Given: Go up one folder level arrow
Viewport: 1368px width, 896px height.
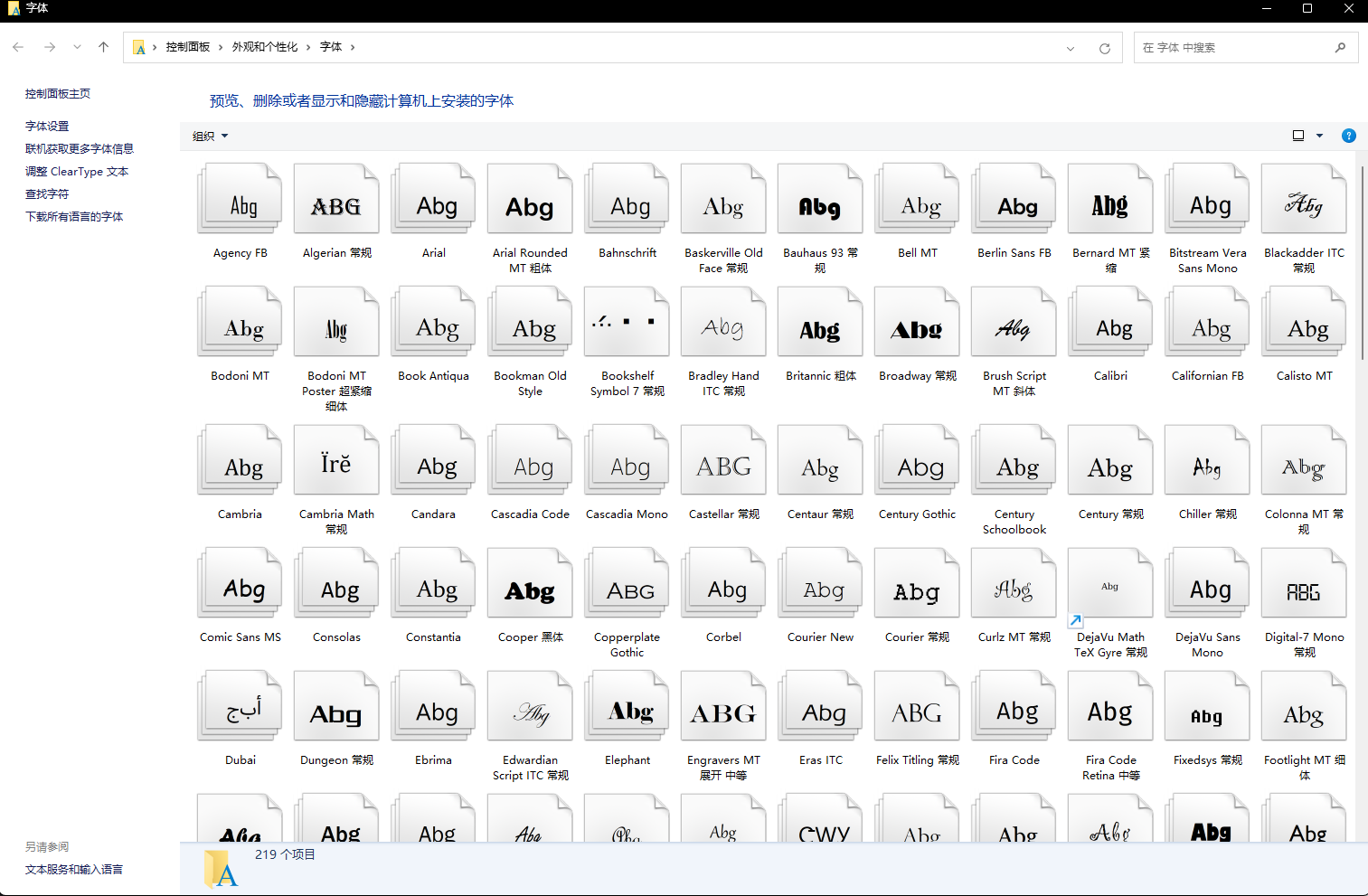Looking at the screenshot, I should 103,47.
